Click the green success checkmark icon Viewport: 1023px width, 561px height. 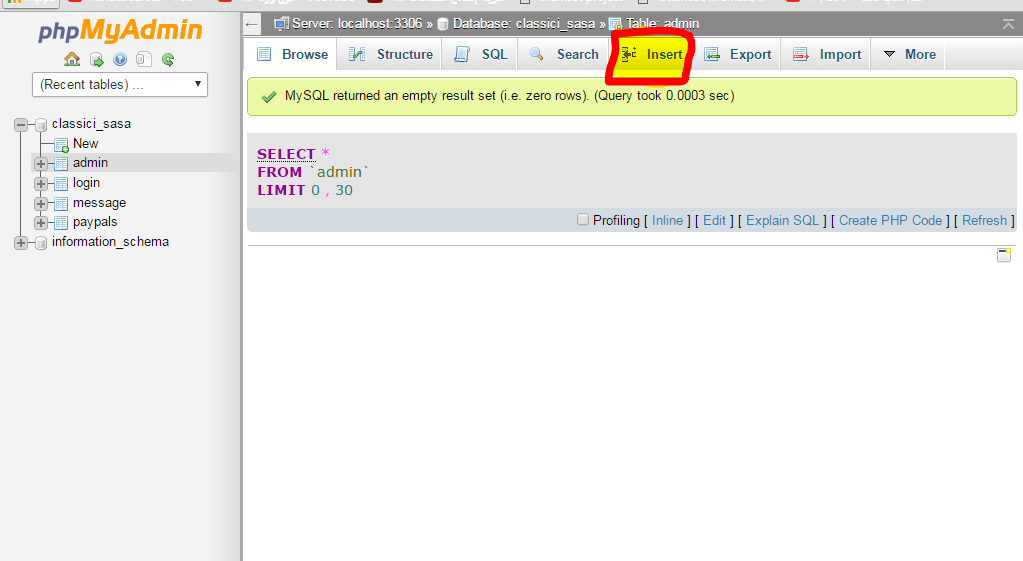[x=268, y=97]
